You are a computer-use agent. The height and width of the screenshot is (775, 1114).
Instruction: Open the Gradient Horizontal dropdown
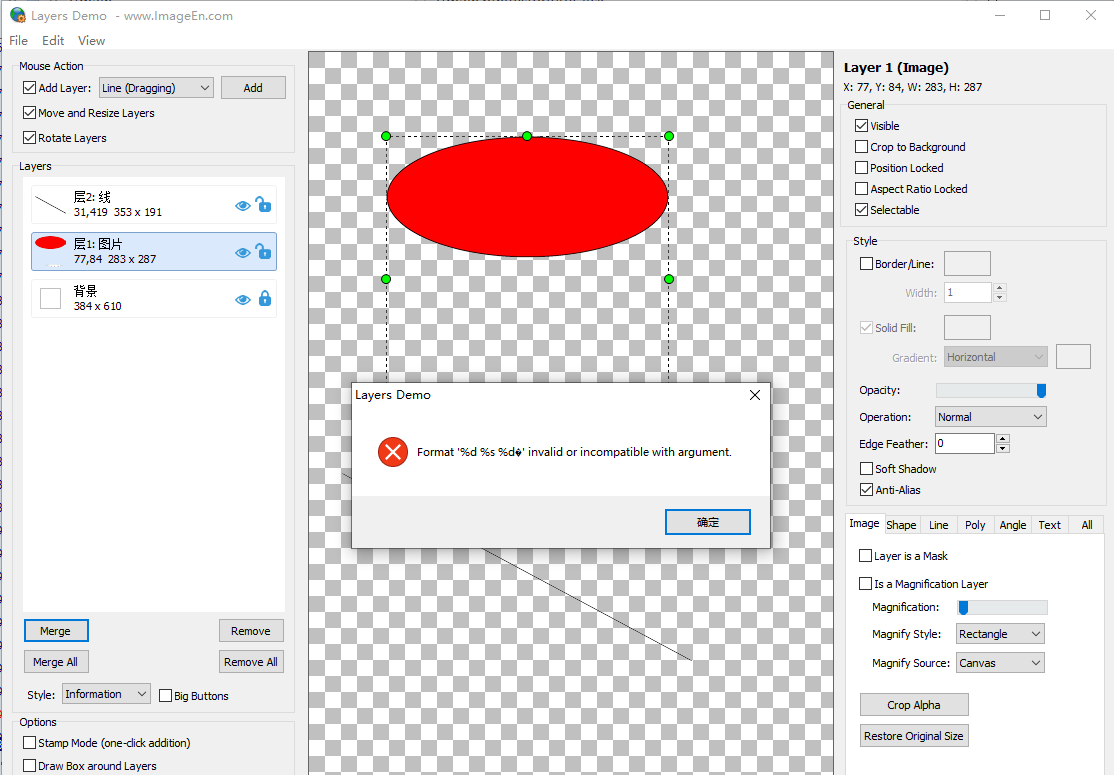[x=996, y=357]
